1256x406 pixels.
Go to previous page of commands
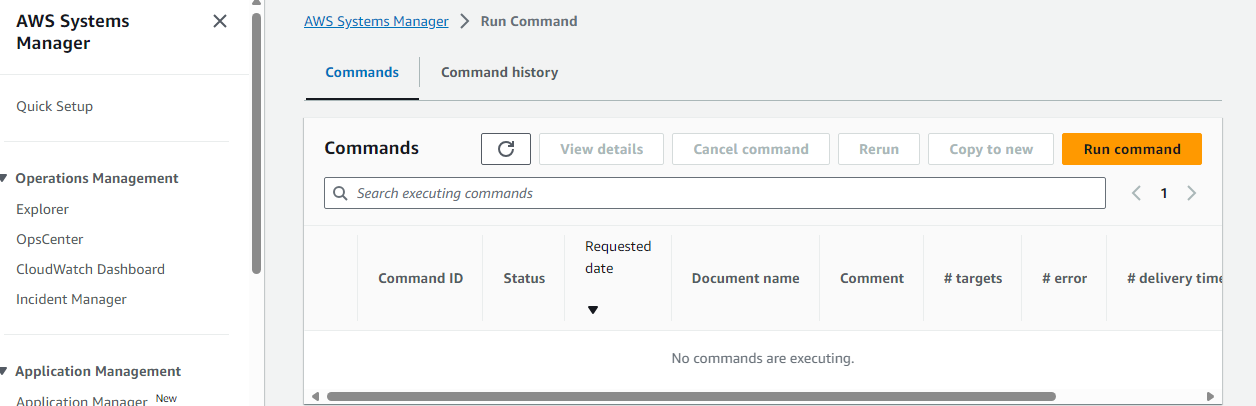point(1136,193)
